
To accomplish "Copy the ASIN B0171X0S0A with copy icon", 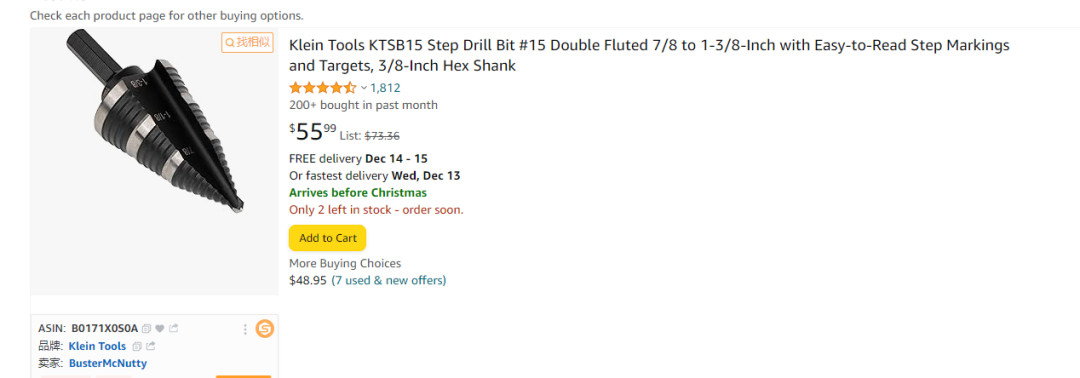I will (x=146, y=328).
